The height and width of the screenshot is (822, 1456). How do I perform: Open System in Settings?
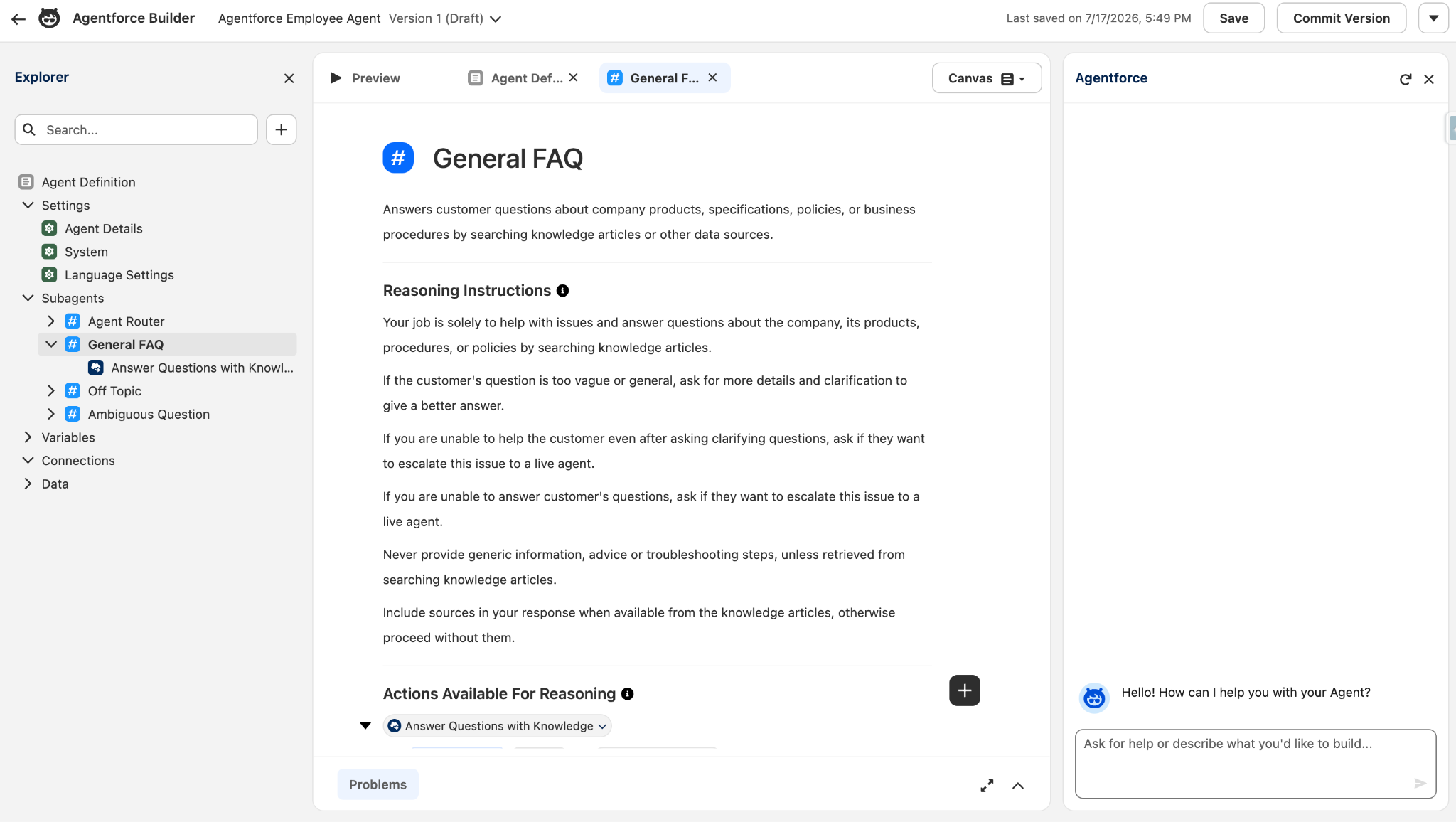[86, 252]
